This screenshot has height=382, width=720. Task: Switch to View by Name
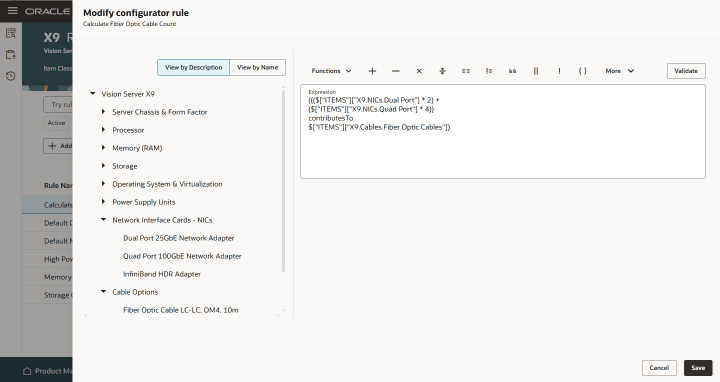[x=258, y=67]
